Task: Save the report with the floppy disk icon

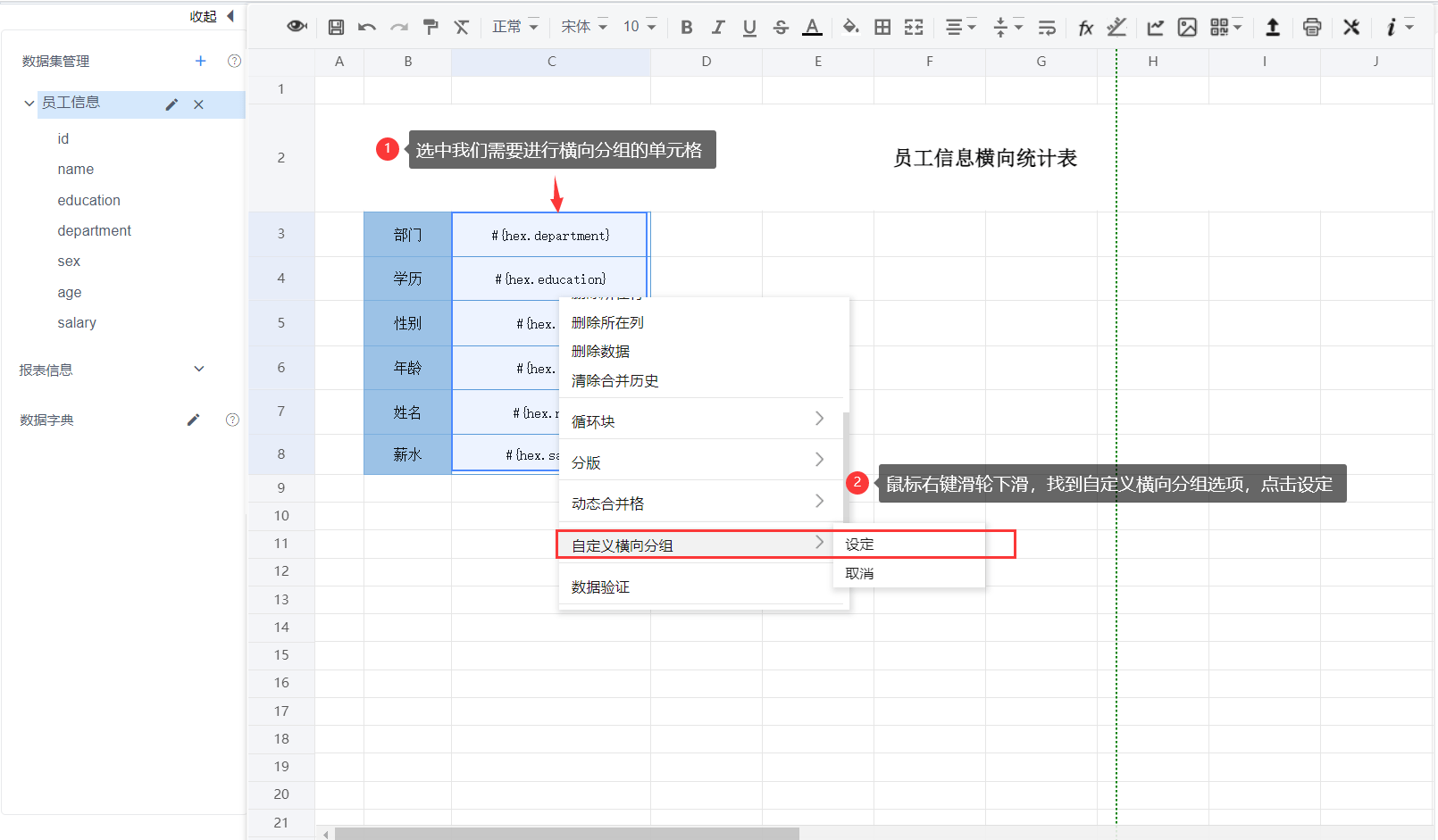Action: click(336, 27)
